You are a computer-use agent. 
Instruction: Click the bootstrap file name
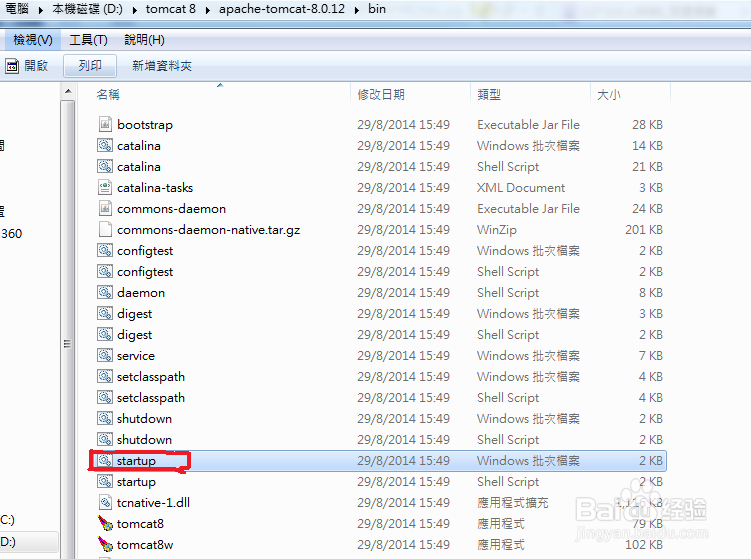tap(145, 125)
